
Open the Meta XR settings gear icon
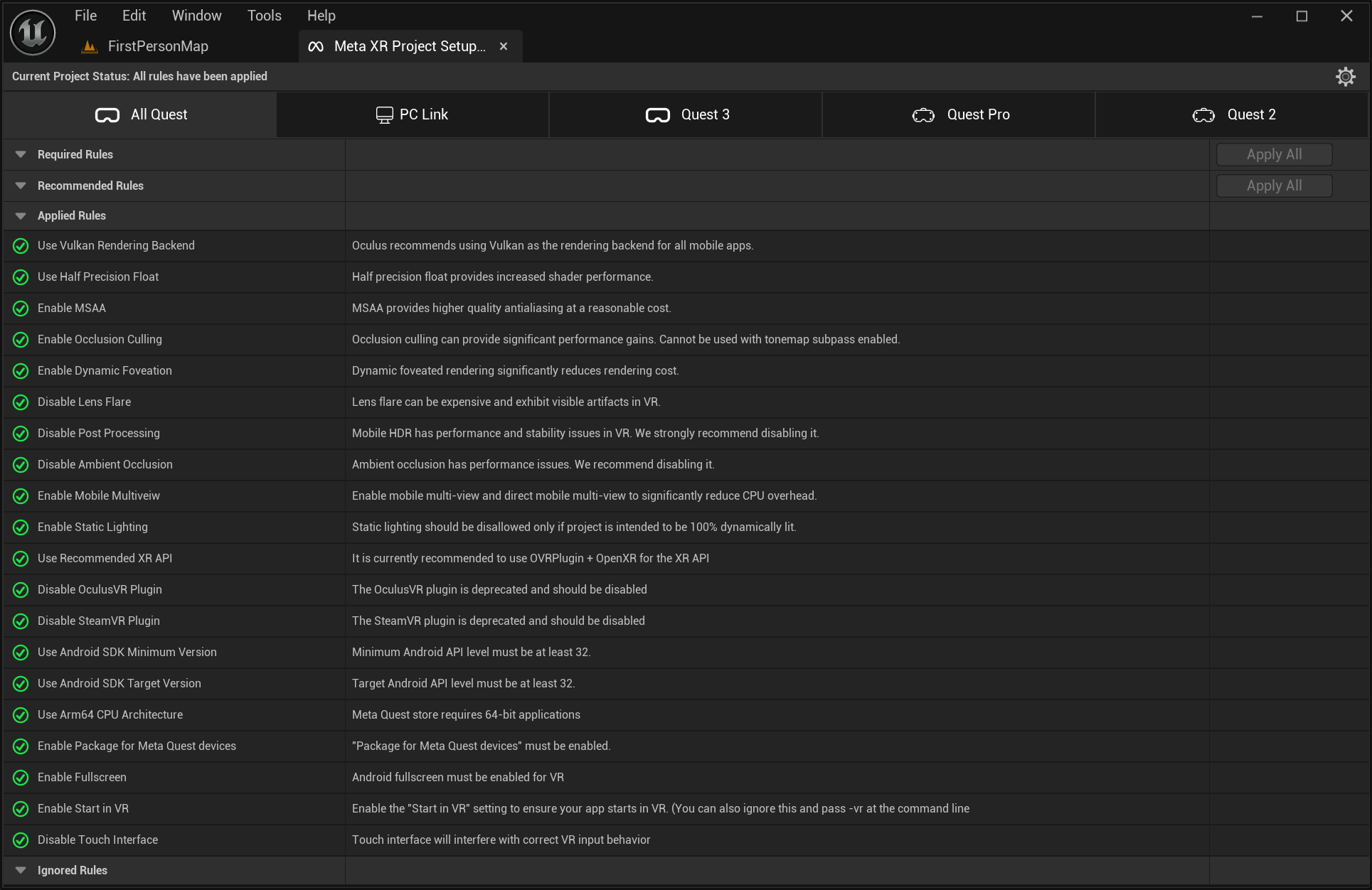[1346, 76]
